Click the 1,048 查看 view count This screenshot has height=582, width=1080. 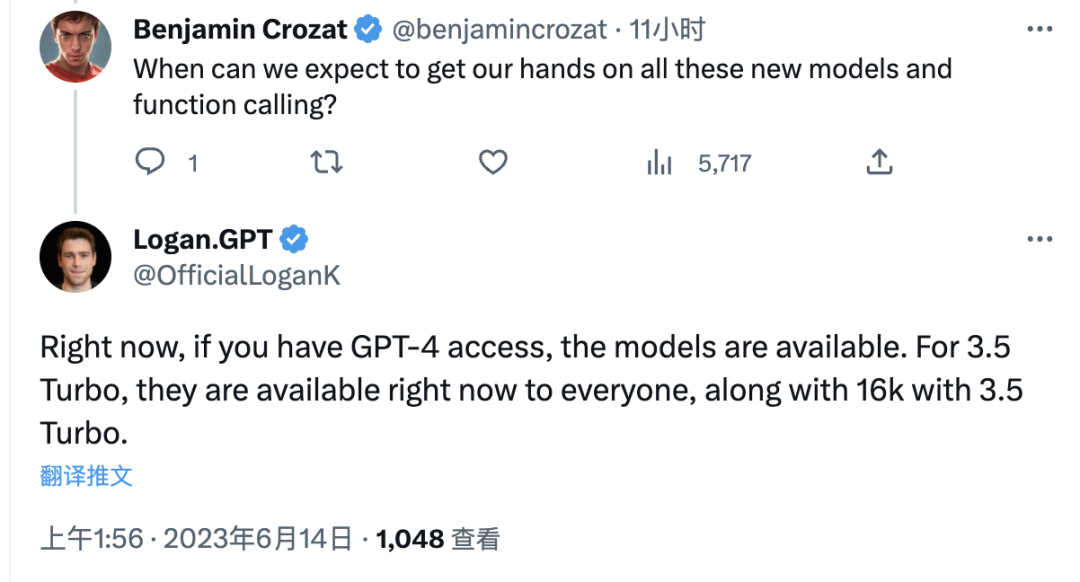tap(437, 539)
